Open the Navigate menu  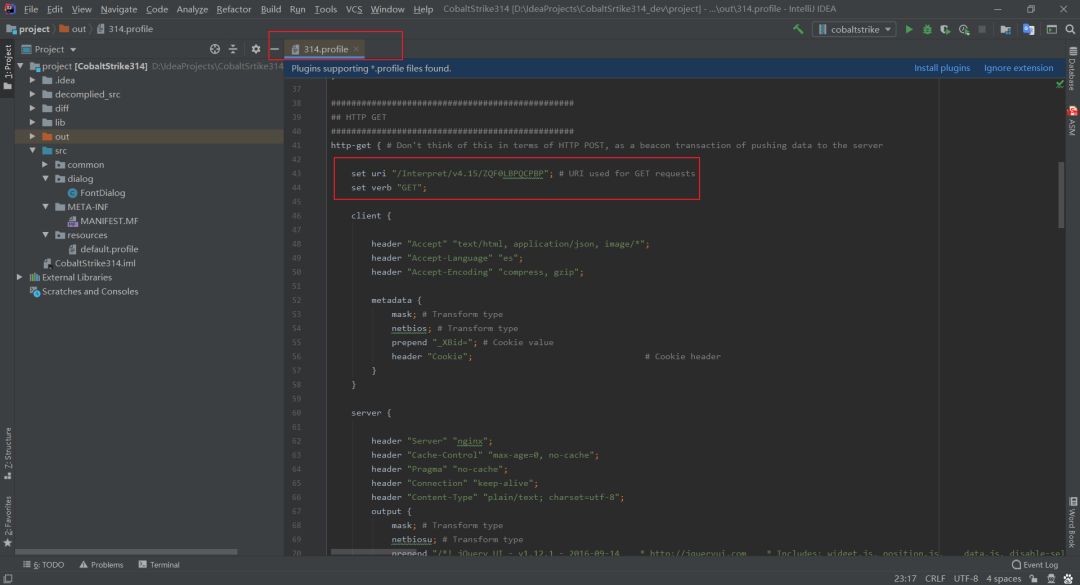[118, 9]
